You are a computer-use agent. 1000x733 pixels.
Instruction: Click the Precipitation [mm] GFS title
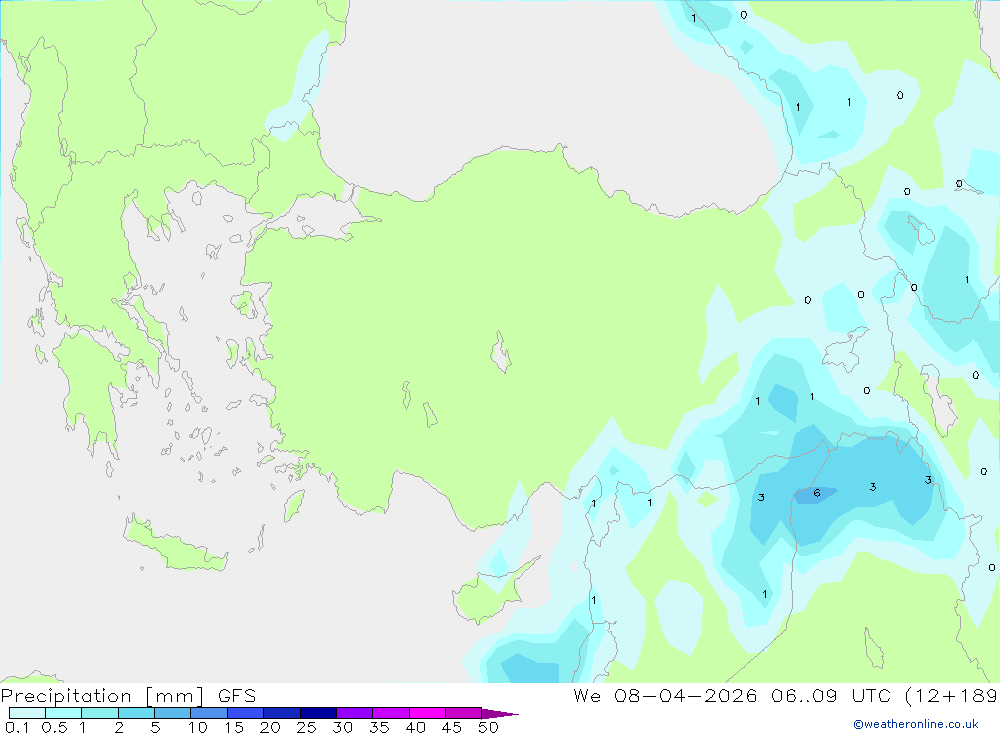pos(128,696)
